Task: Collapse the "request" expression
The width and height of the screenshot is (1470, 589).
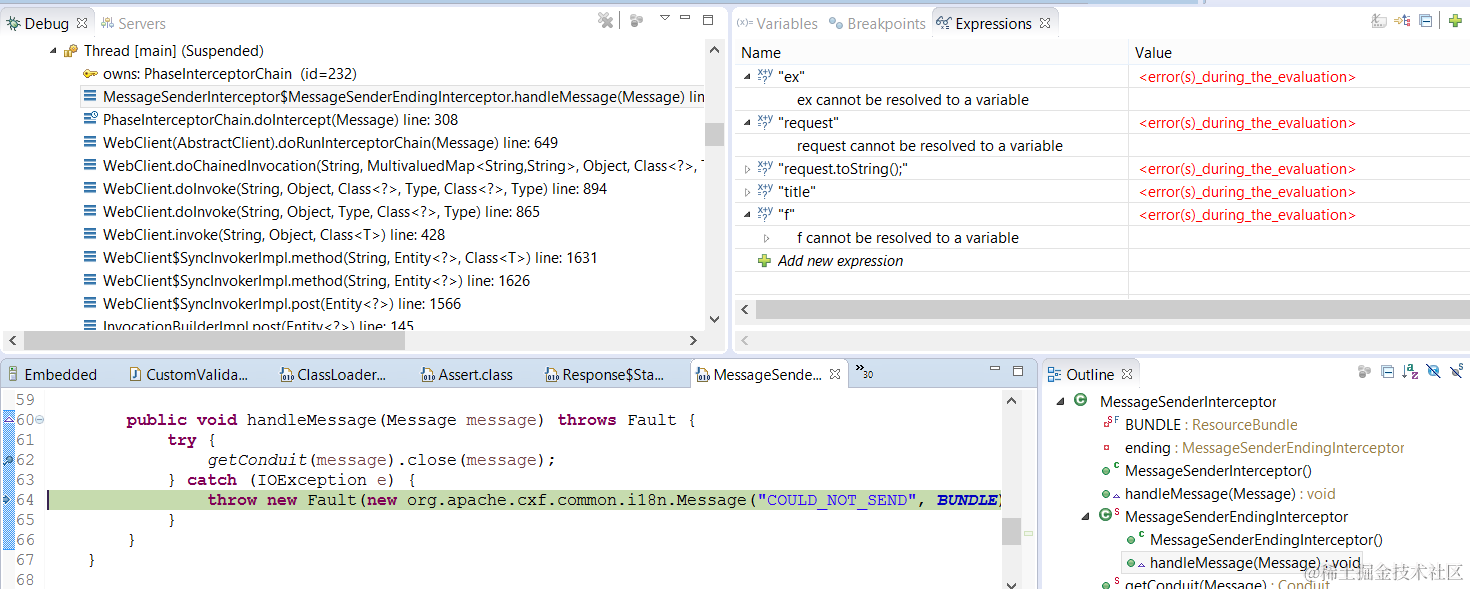Action: pyautogui.click(x=746, y=123)
